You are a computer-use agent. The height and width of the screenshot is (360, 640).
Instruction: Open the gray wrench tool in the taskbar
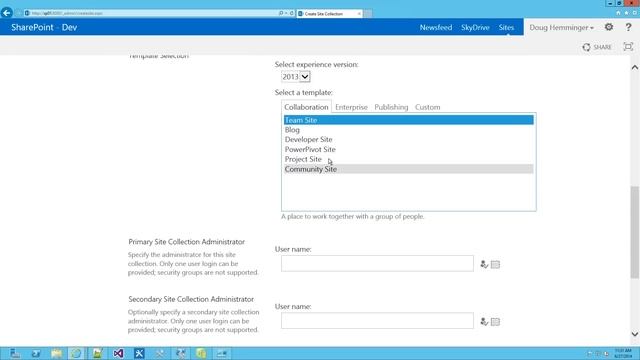tap(160, 353)
